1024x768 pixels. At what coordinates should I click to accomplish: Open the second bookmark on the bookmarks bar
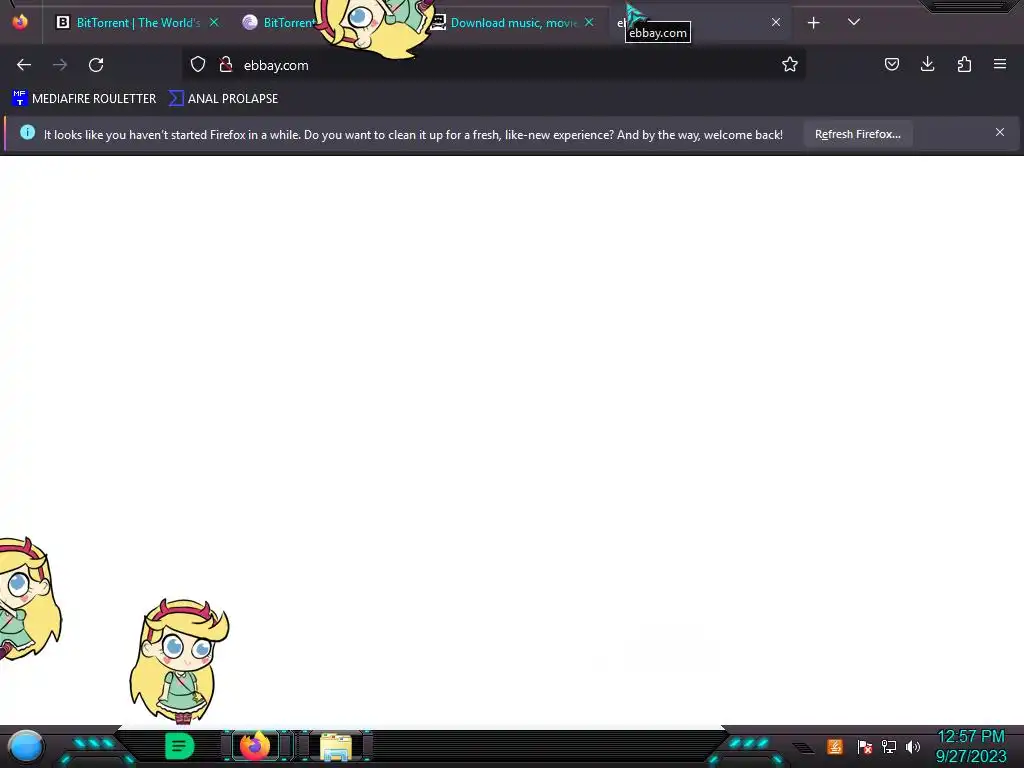[224, 99]
